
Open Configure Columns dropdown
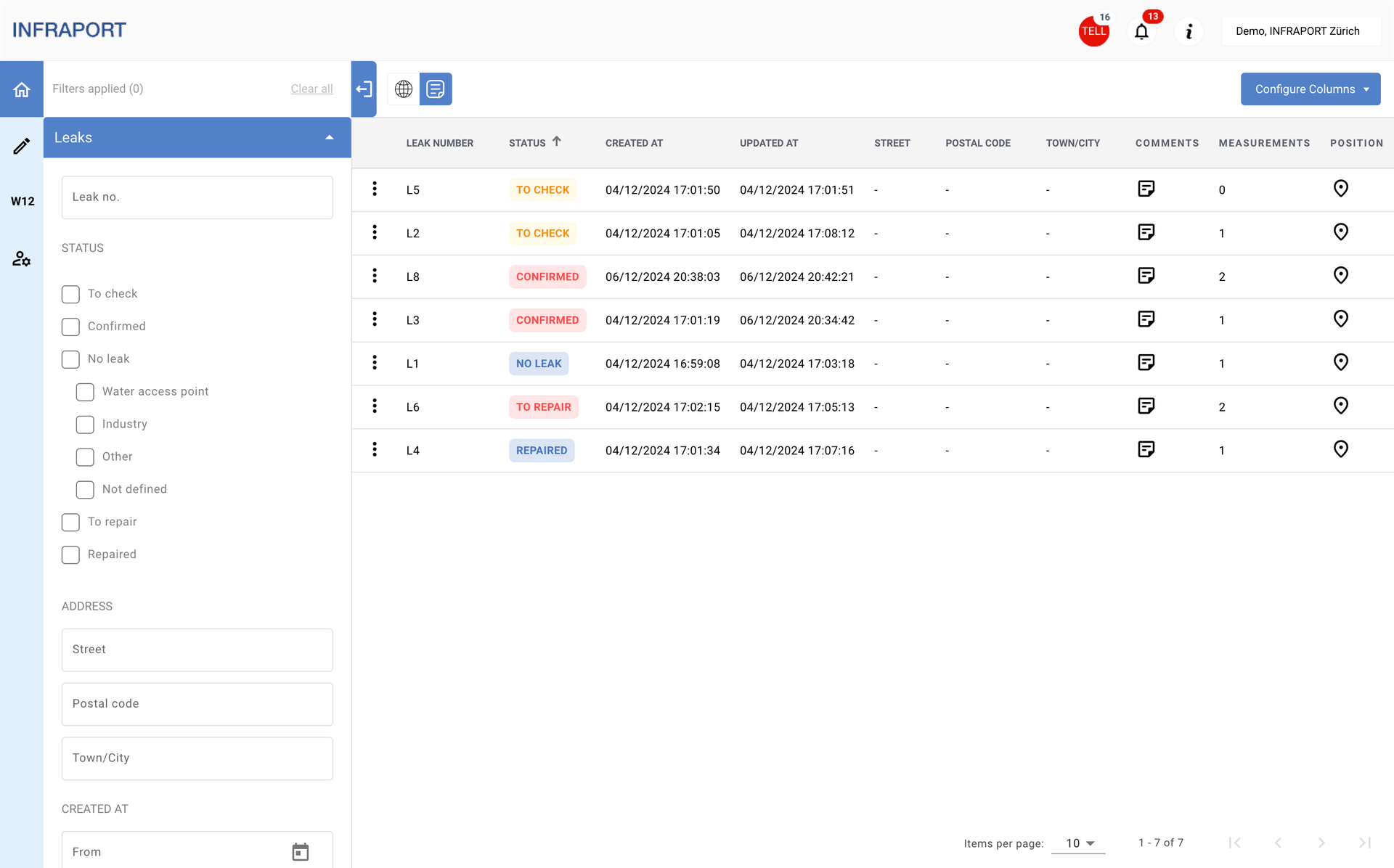point(1310,89)
